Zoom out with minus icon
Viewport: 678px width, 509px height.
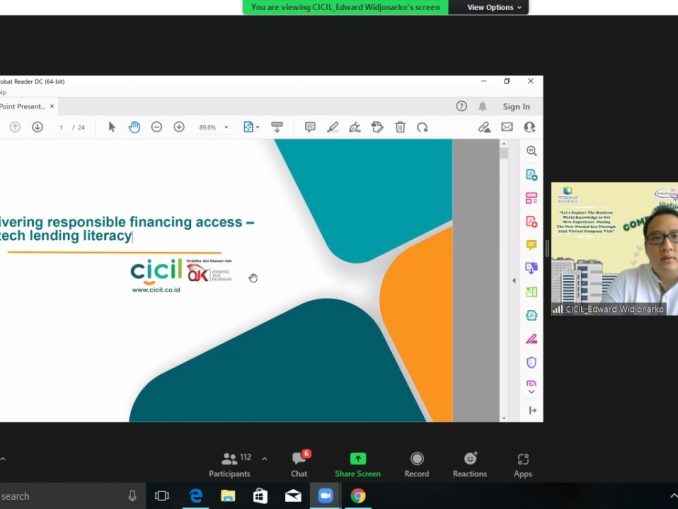tap(157, 127)
